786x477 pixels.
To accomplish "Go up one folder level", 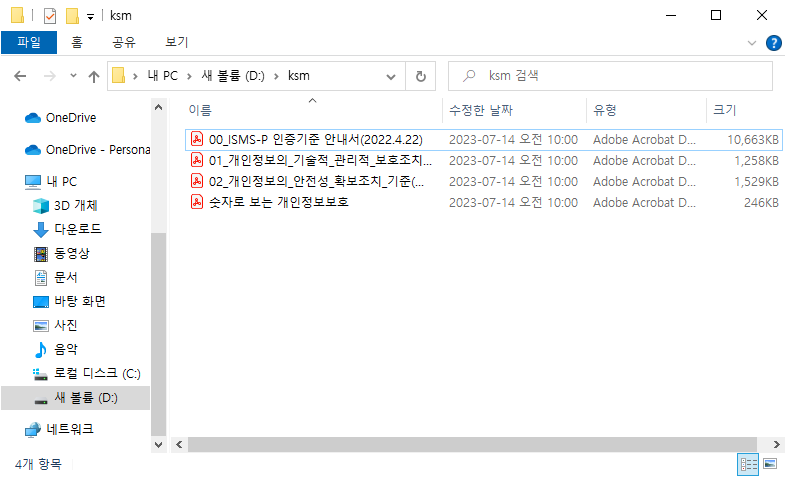I will point(94,76).
